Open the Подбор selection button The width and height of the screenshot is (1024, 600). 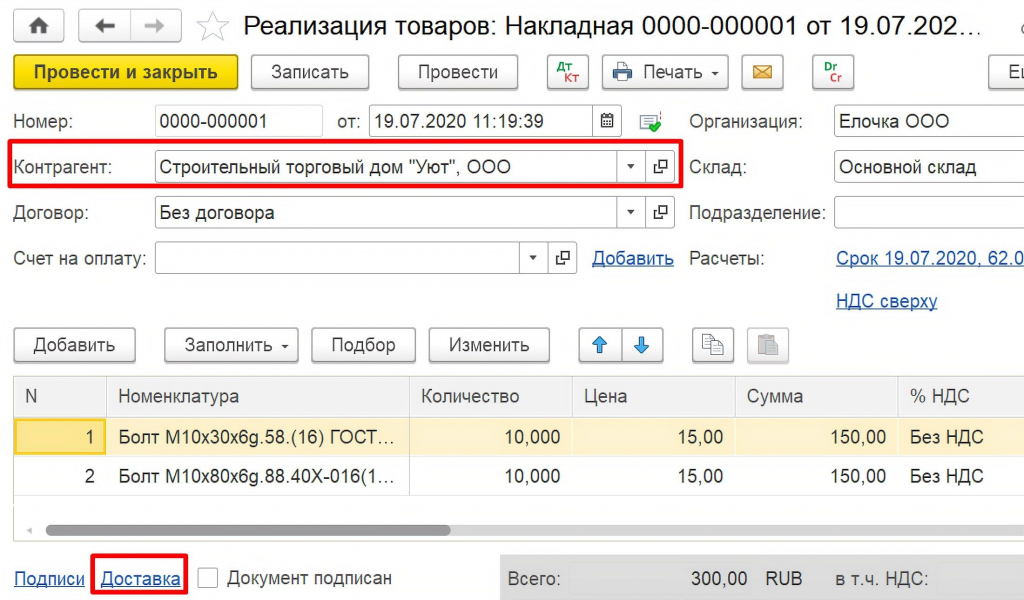click(363, 345)
